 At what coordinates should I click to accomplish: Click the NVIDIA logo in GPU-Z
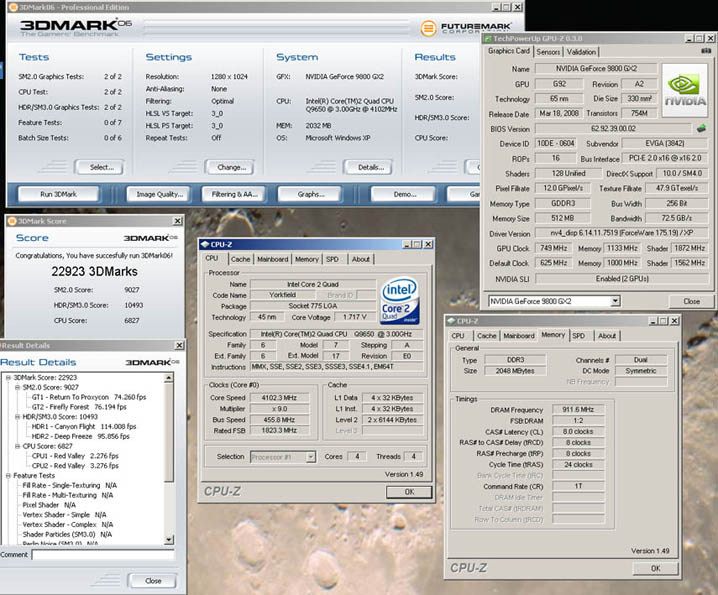684,90
